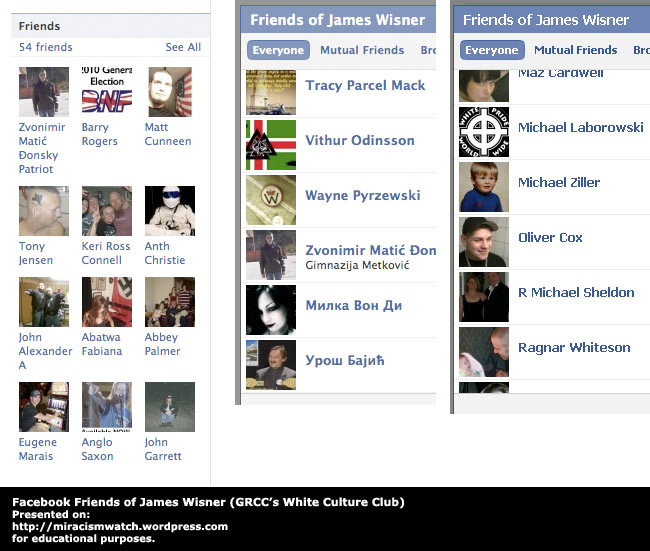Open Keri Ross Connell name link
650x551 pixels.
coord(106,253)
